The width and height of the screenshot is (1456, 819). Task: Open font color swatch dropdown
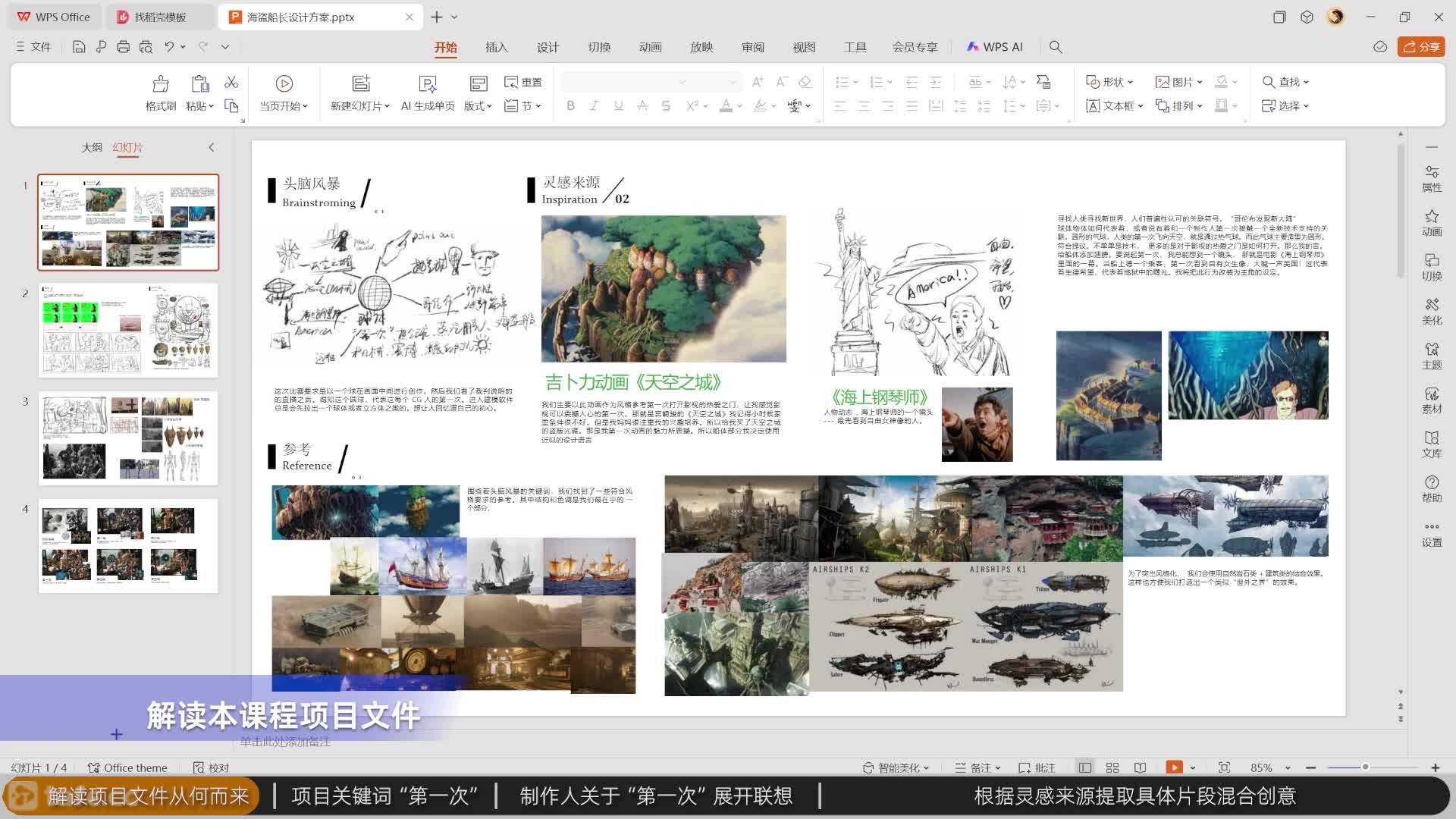[739, 106]
